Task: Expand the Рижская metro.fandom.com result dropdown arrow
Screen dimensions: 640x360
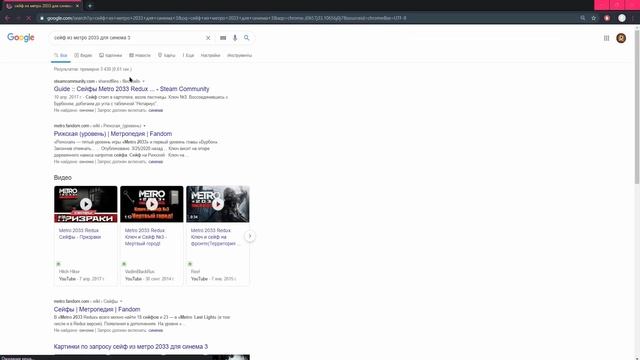Action: click(x=144, y=126)
